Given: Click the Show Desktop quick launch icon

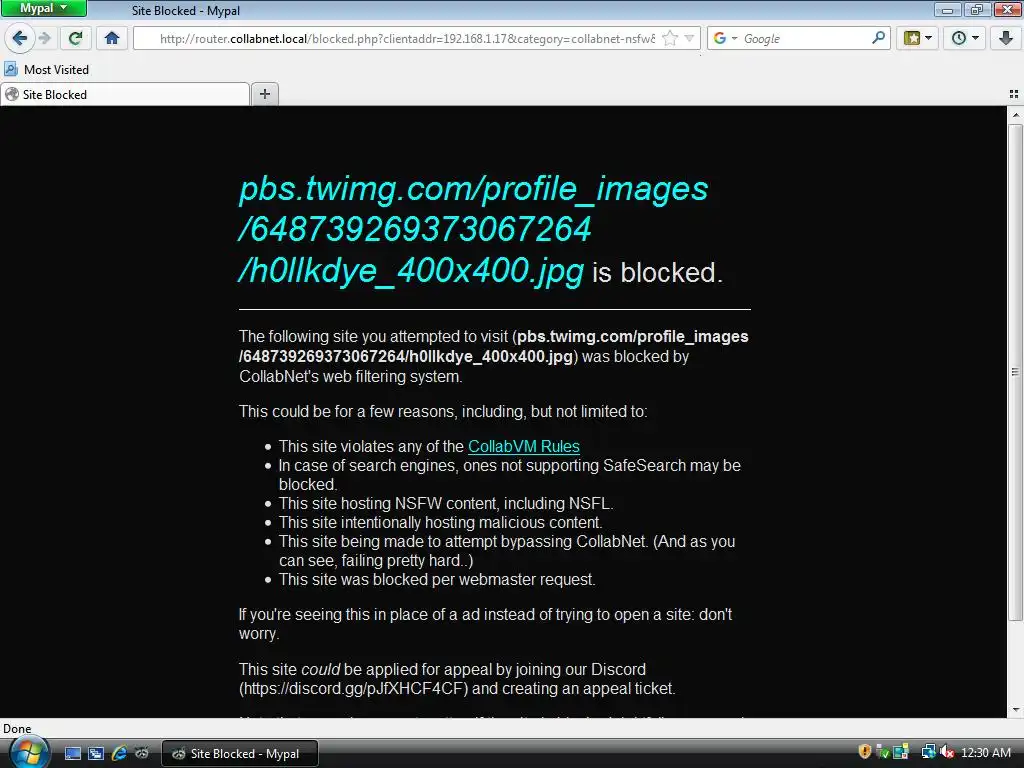Looking at the screenshot, I should [73, 753].
